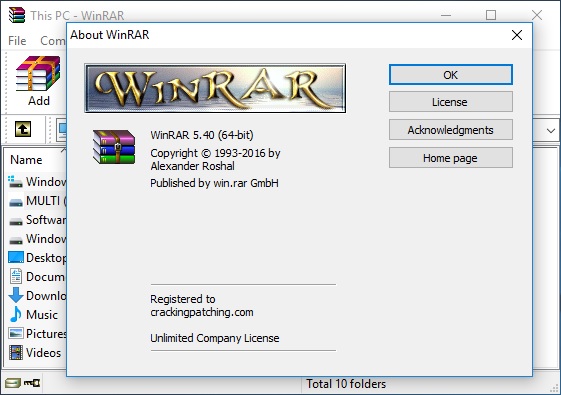The width and height of the screenshot is (561, 395).
Task: Minimize the main WinRAR window
Action: point(446,15)
